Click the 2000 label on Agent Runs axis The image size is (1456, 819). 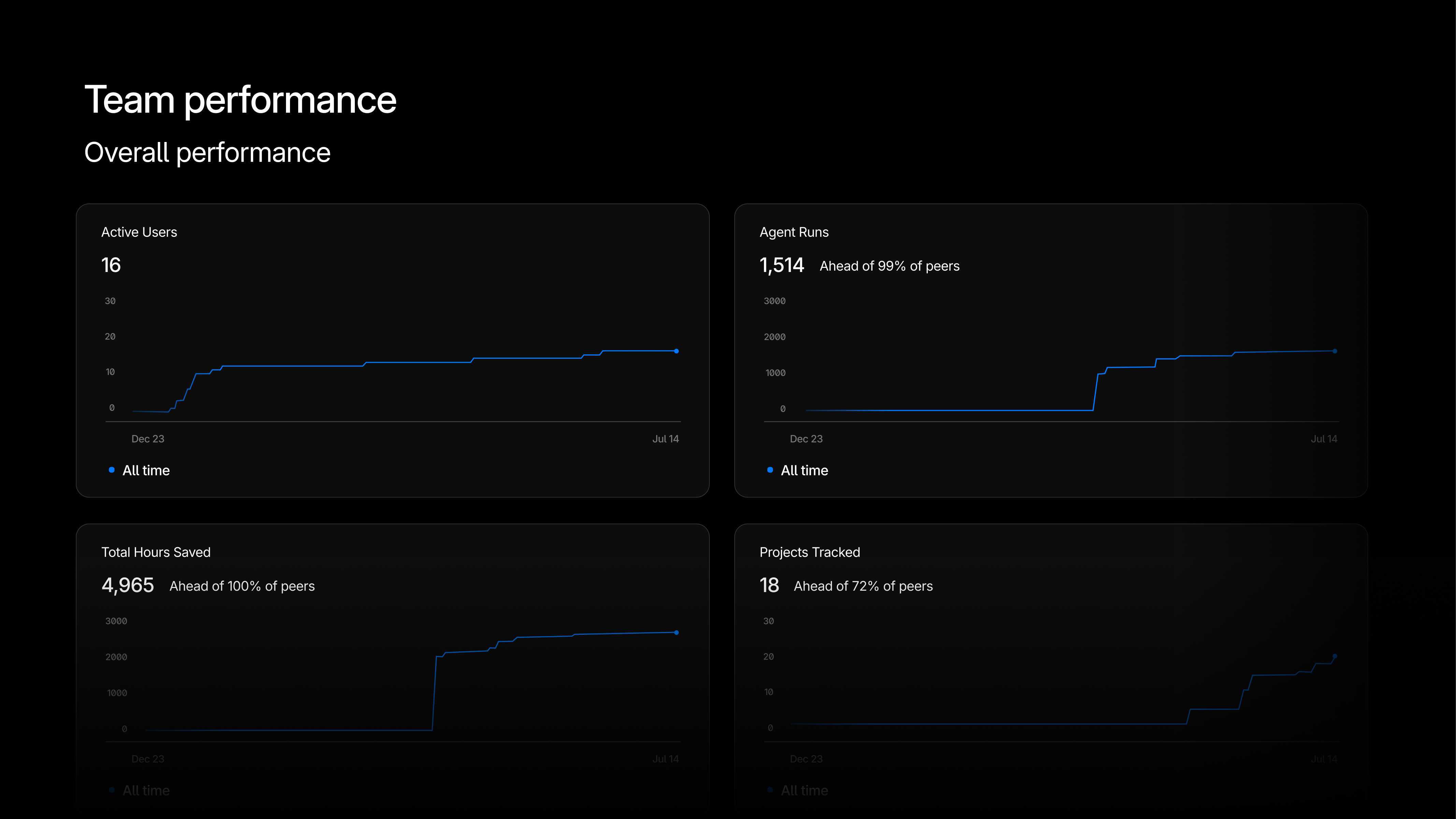[775, 337]
